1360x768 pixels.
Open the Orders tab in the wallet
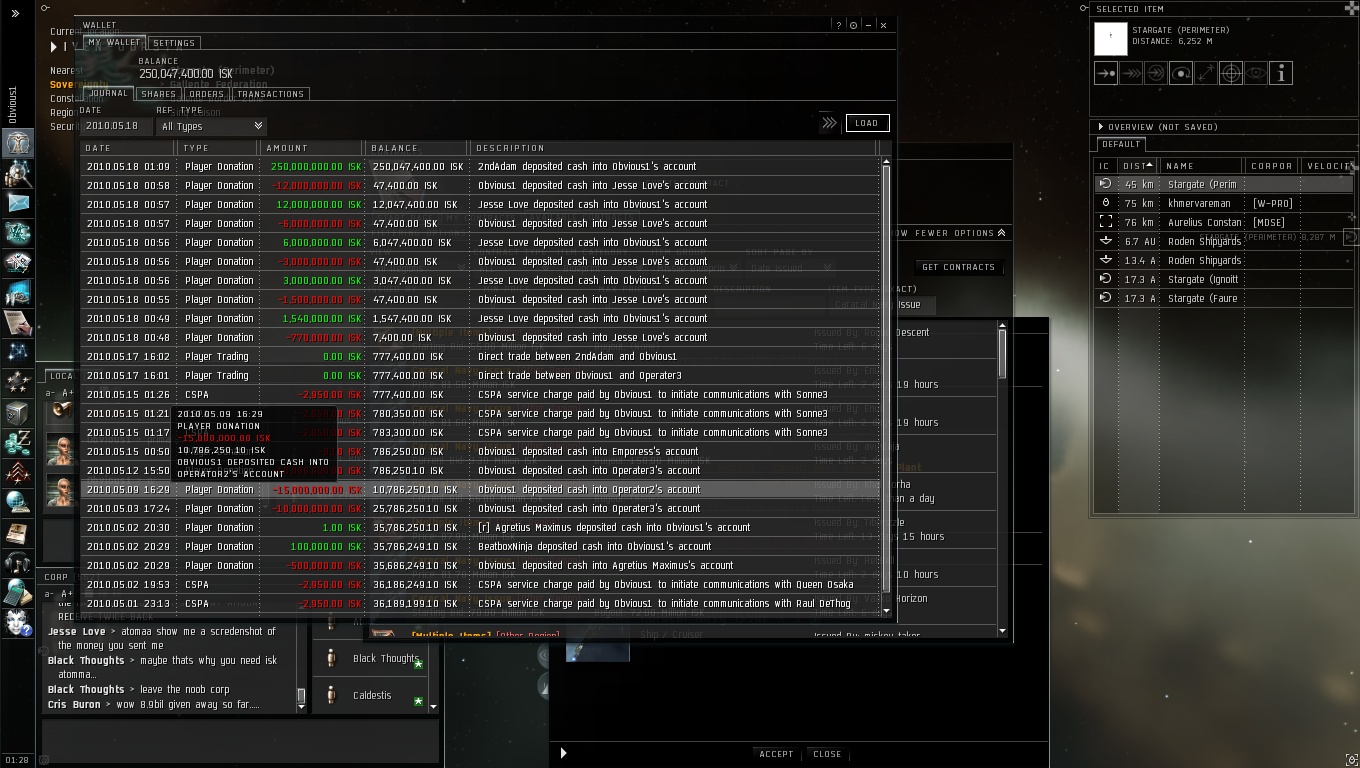pos(206,94)
